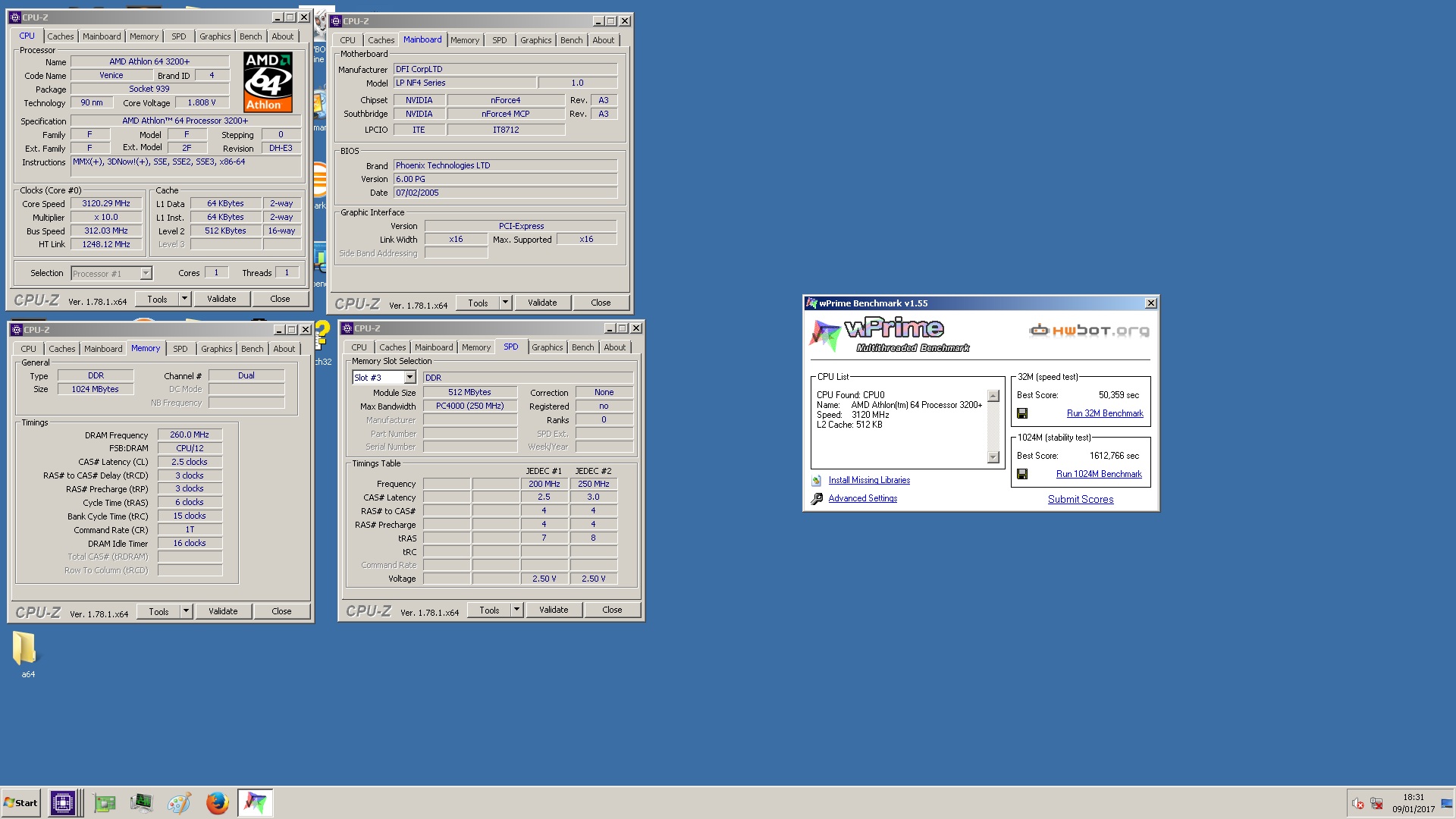Click the CPU-Z Memory window title icon
Image resolution: width=1456 pixels, height=819 pixels.
coord(17,330)
